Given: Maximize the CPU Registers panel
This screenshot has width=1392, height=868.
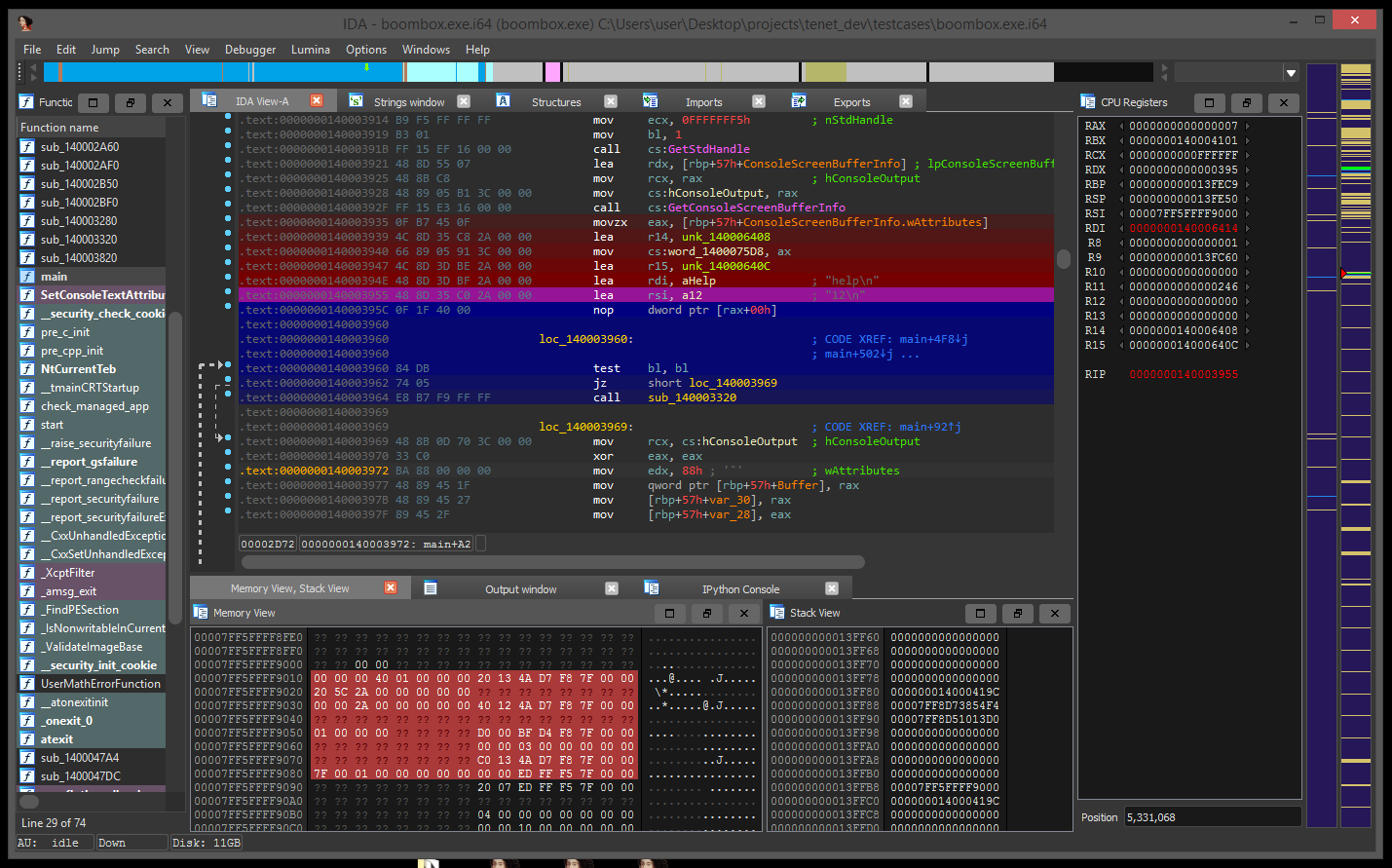Looking at the screenshot, I should pos(1209,102).
